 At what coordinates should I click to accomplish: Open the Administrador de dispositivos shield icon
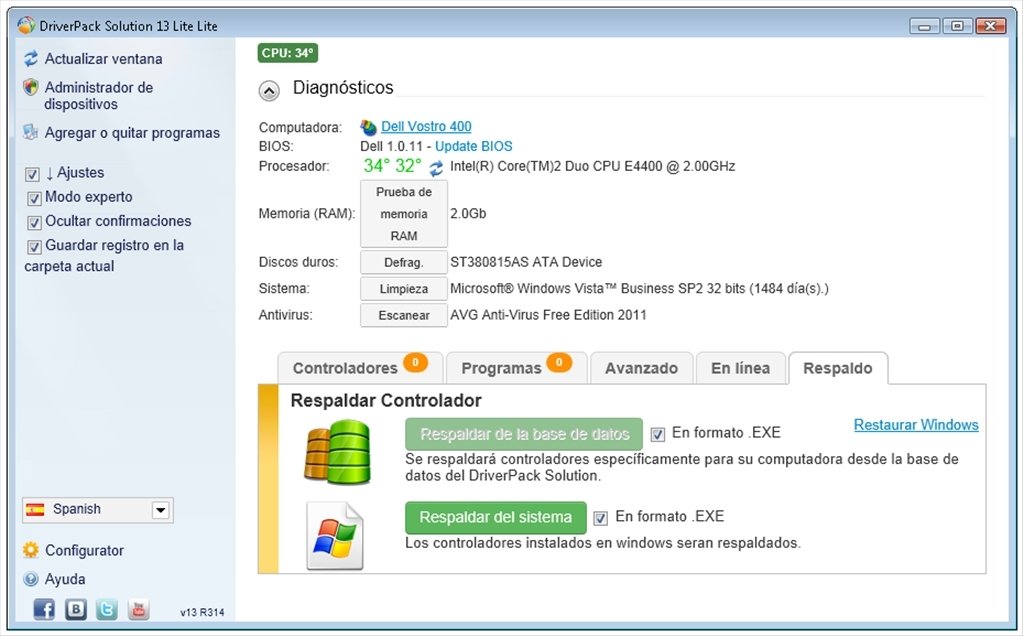pyautogui.click(x=31, y=87)
